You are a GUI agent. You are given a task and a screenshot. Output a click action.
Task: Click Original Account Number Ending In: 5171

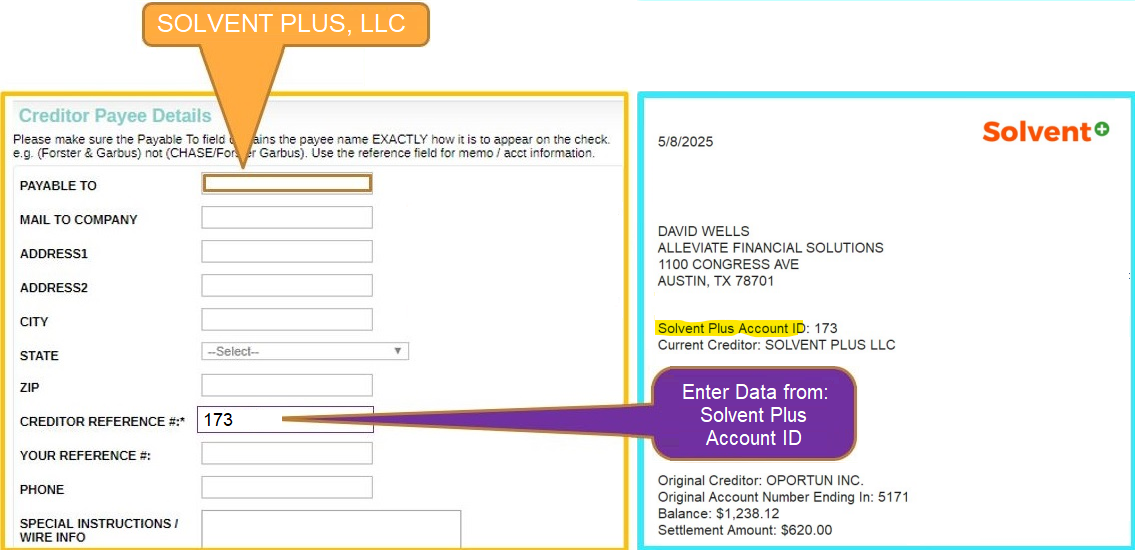[783, 497]
